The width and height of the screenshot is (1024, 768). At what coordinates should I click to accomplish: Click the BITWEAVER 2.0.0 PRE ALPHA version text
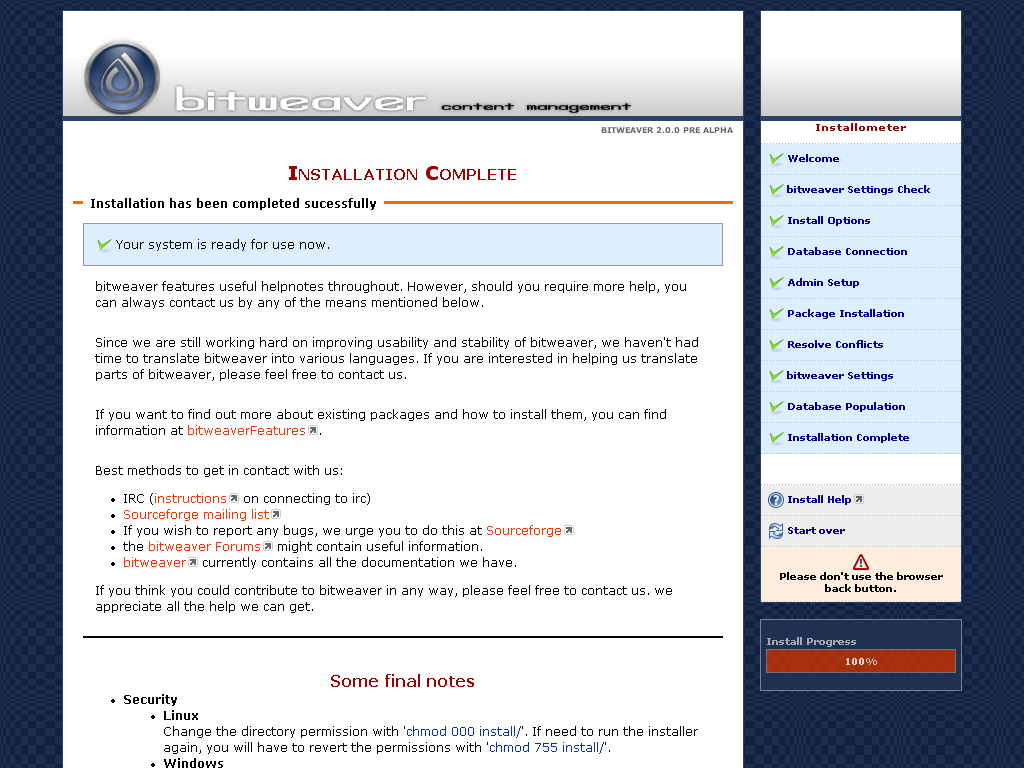click(667, 130)
